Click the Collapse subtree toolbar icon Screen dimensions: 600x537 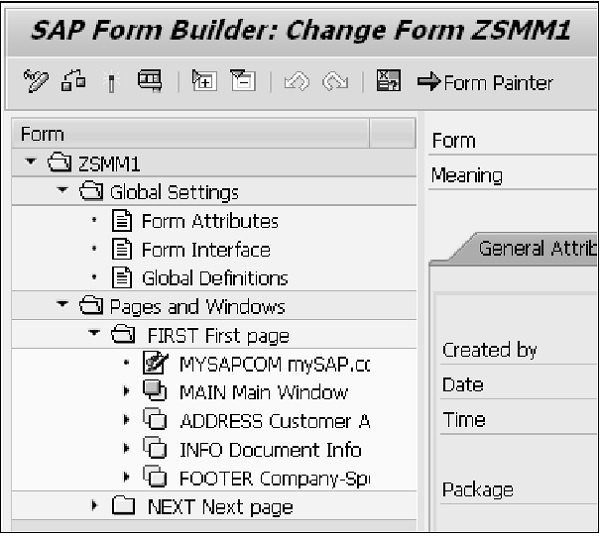pos(240,82)
